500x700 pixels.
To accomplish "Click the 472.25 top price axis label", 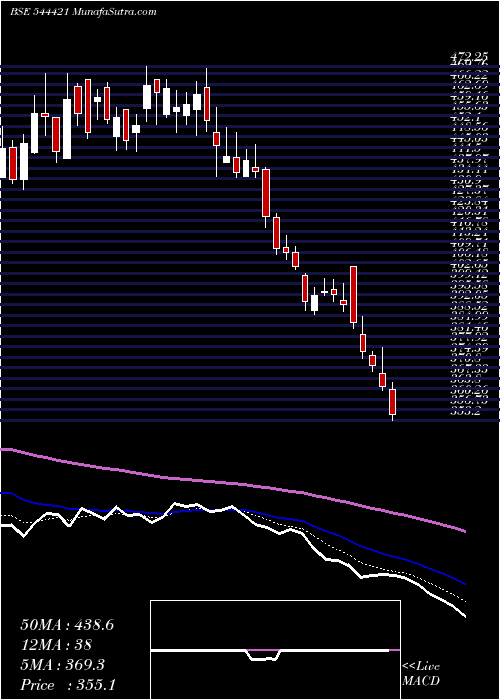I will [x=468, y=56].
